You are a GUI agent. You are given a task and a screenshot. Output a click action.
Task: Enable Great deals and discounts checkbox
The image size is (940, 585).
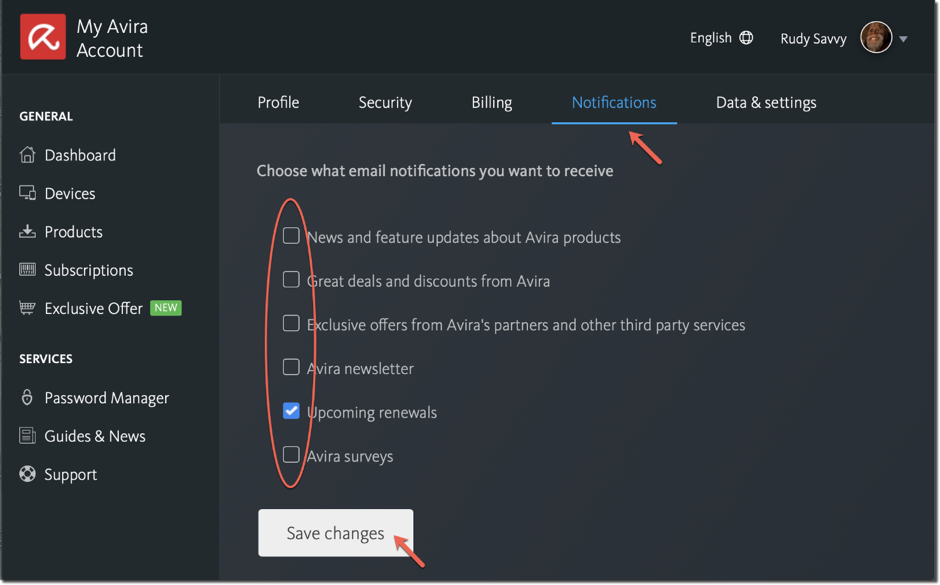(291, 280)
